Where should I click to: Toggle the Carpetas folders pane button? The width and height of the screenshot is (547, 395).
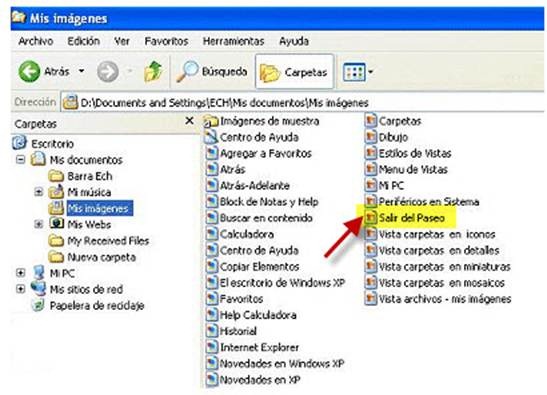point(294,72)
